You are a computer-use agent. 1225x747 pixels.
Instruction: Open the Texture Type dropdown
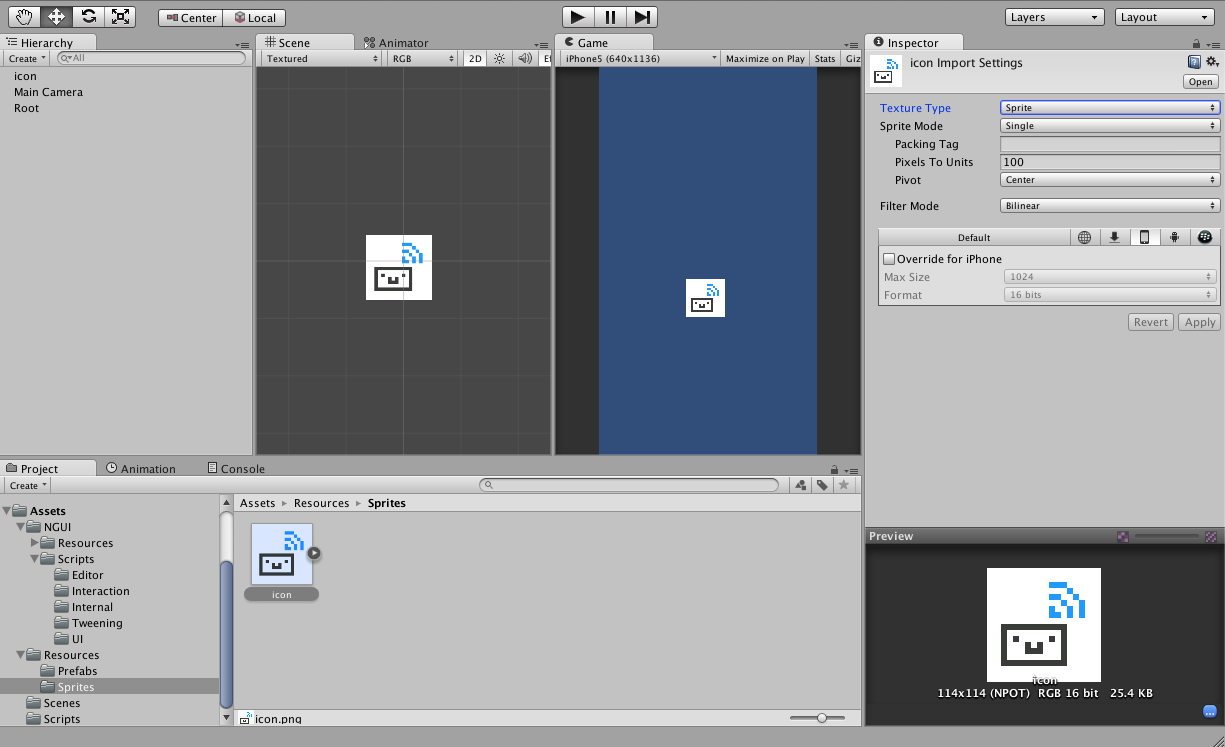pyautogui.click(x=1109, y=107)
